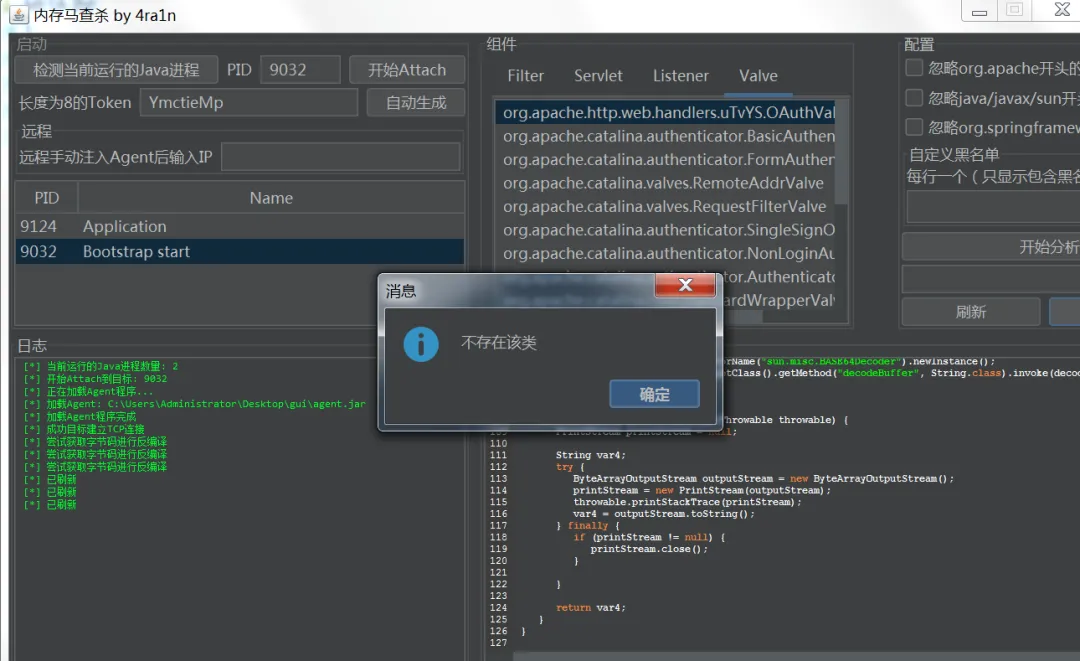Click the blue info icon in dialog
The height and width of the screenshot is (661, 1080).
coord(421,344)
